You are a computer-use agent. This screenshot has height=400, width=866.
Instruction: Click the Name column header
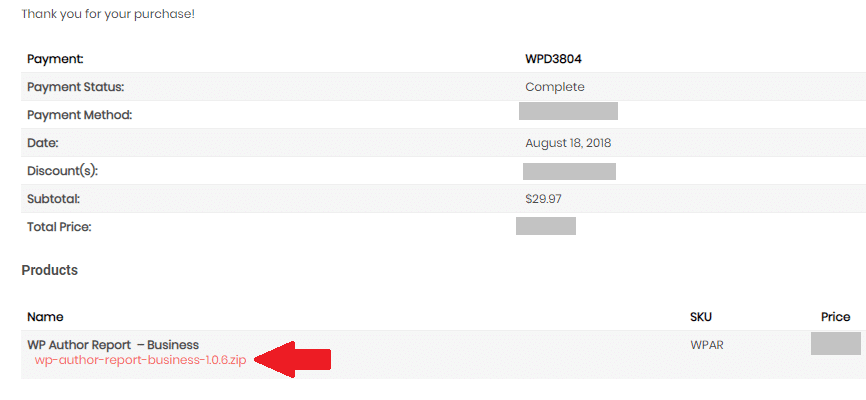45,317
